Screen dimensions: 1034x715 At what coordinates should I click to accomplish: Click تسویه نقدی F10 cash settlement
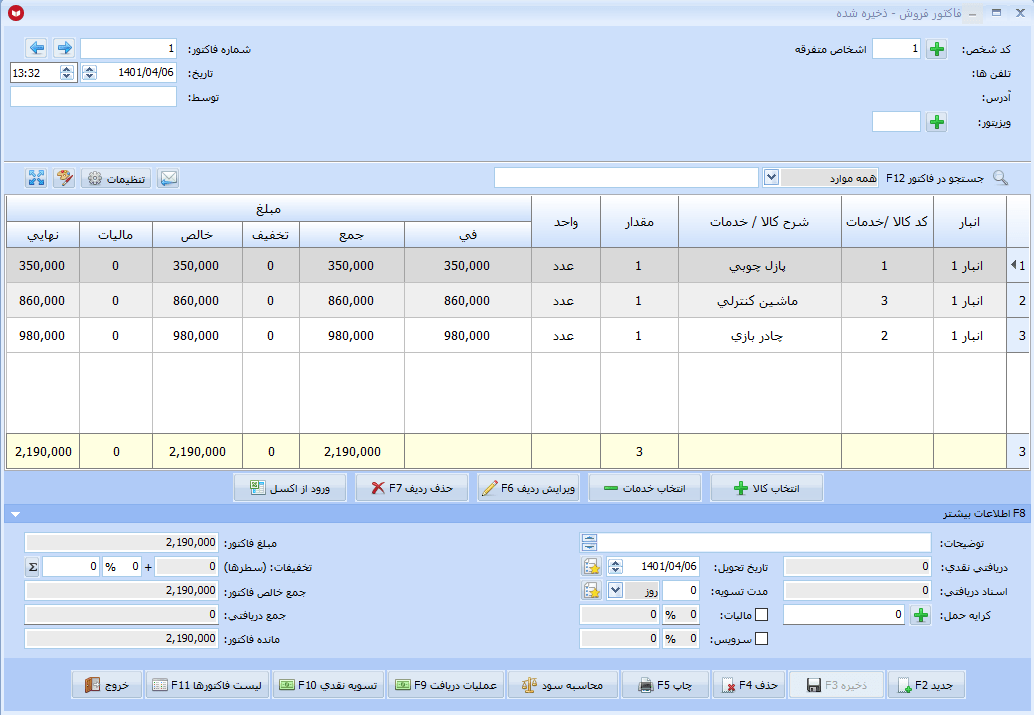tap(328, 685)
